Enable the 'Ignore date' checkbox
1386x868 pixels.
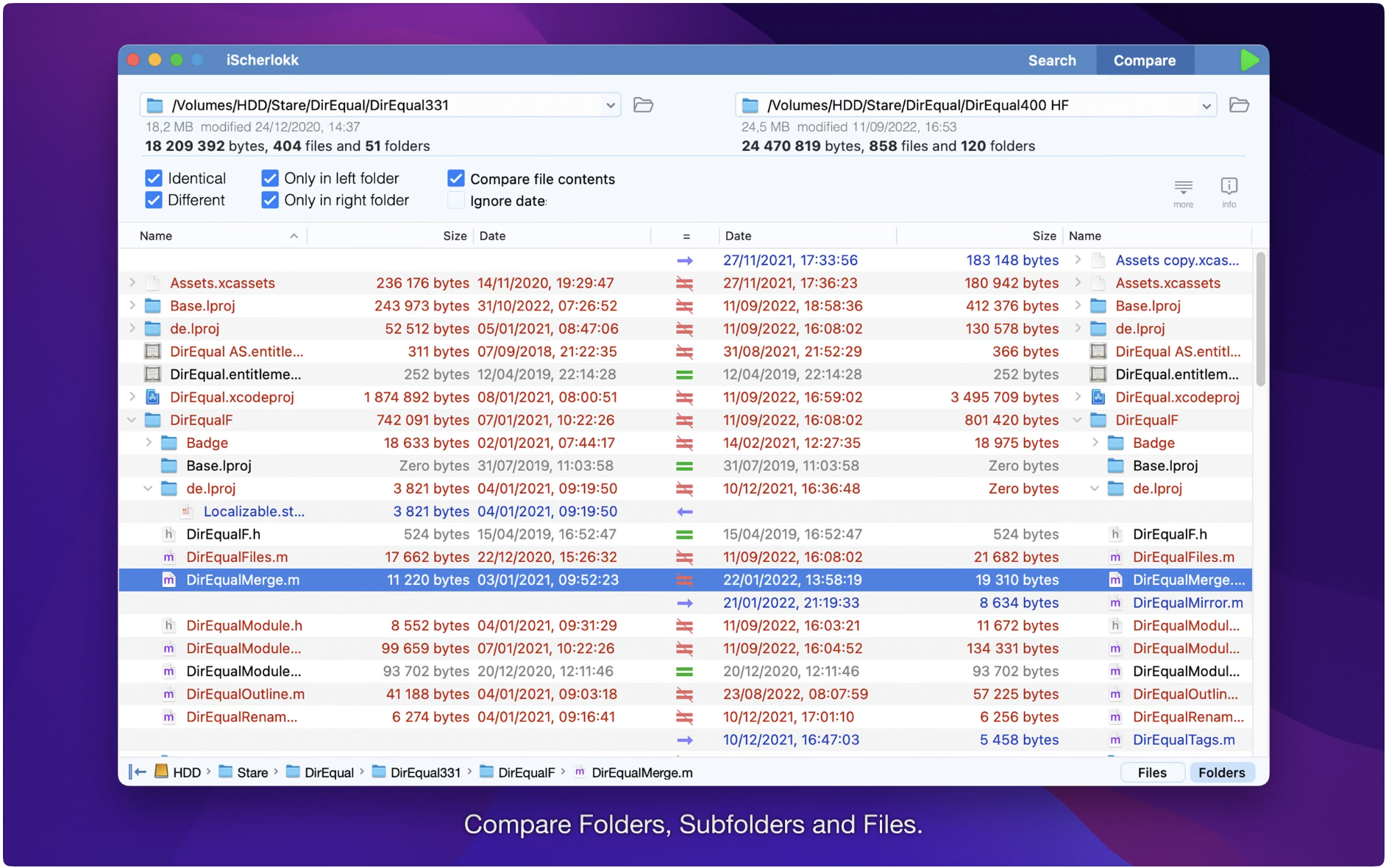[456, 201]
